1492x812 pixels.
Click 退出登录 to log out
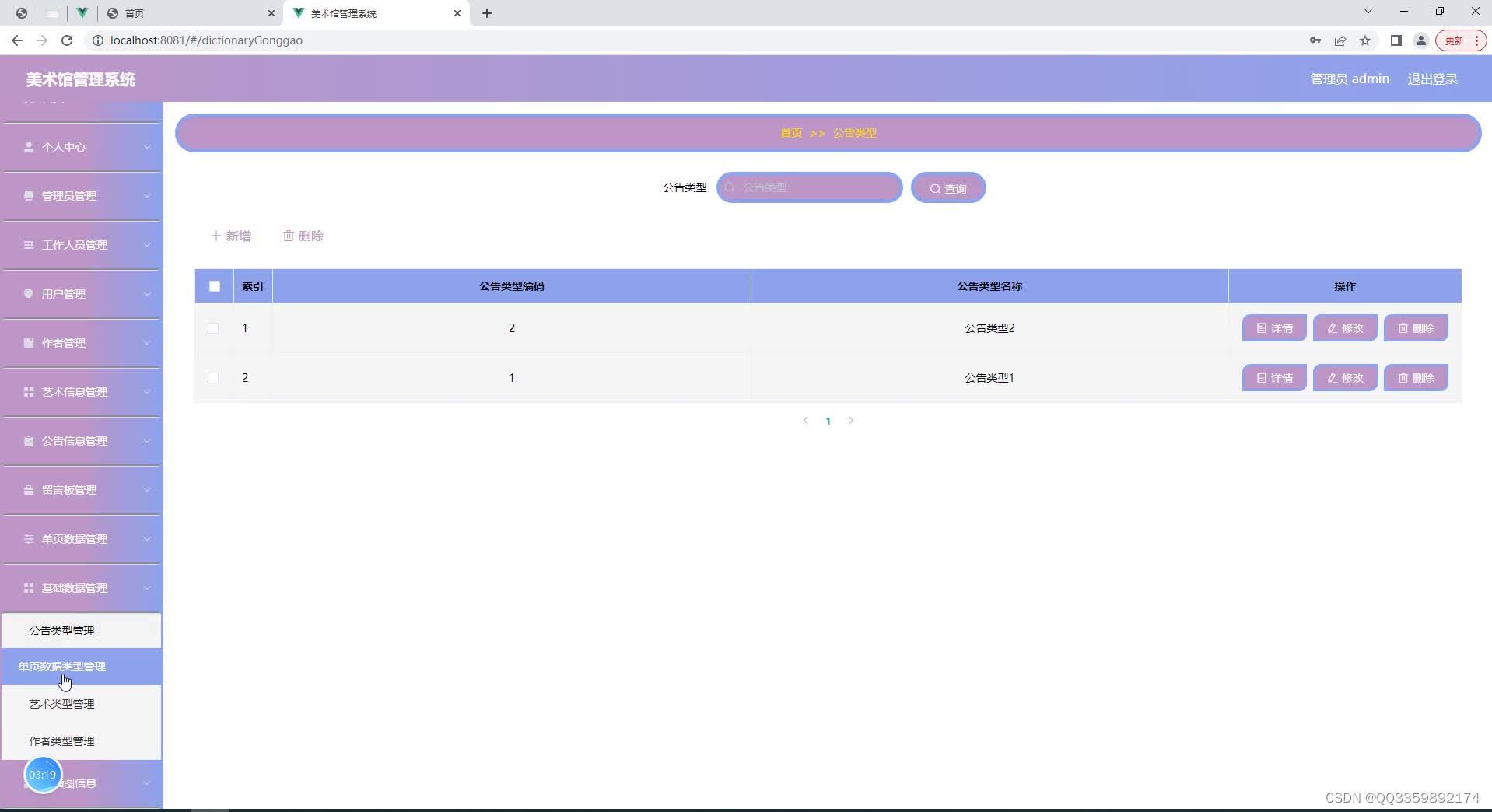pos(1432,79)
